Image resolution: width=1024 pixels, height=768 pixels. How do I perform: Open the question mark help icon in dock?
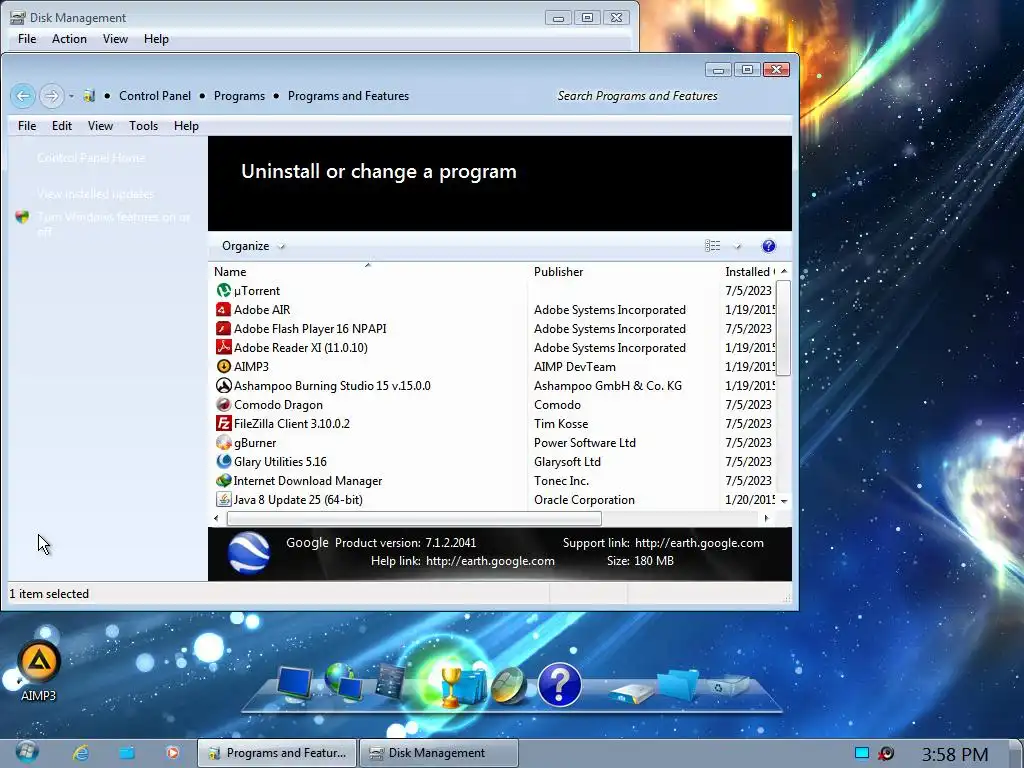559,685
